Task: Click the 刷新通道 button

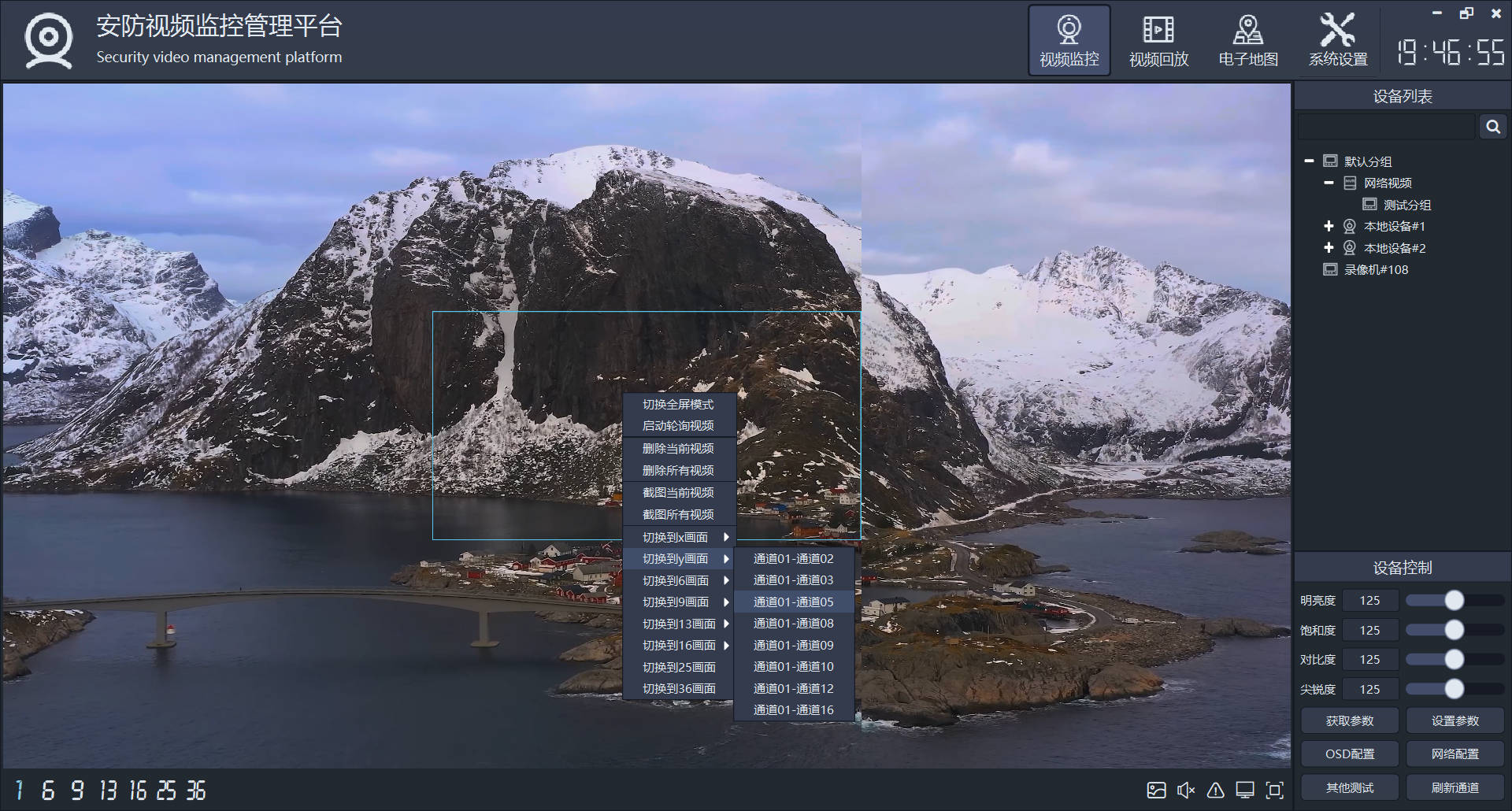Action: click(x=1455, y=787)
